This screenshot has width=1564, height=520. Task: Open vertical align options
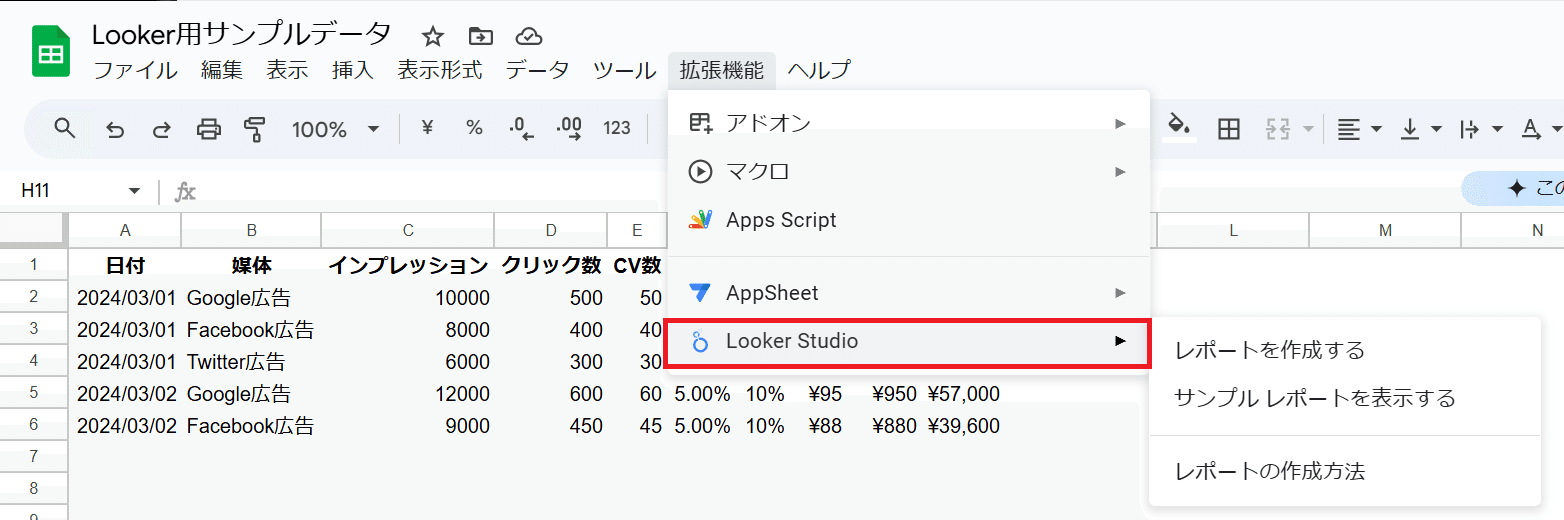pyautogui.click(x=1421, y=129)
